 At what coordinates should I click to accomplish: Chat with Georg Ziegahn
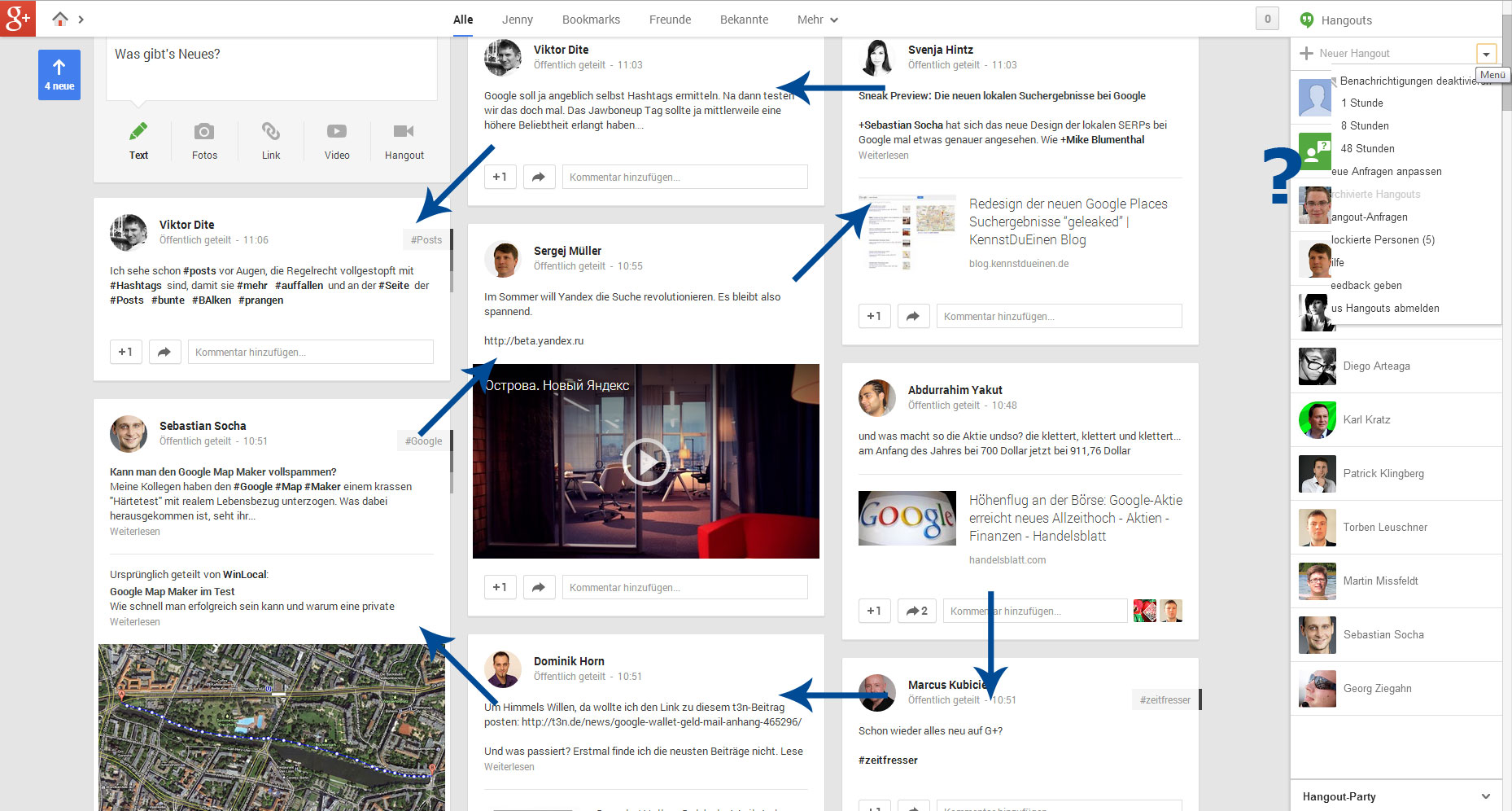[1396, 688]
